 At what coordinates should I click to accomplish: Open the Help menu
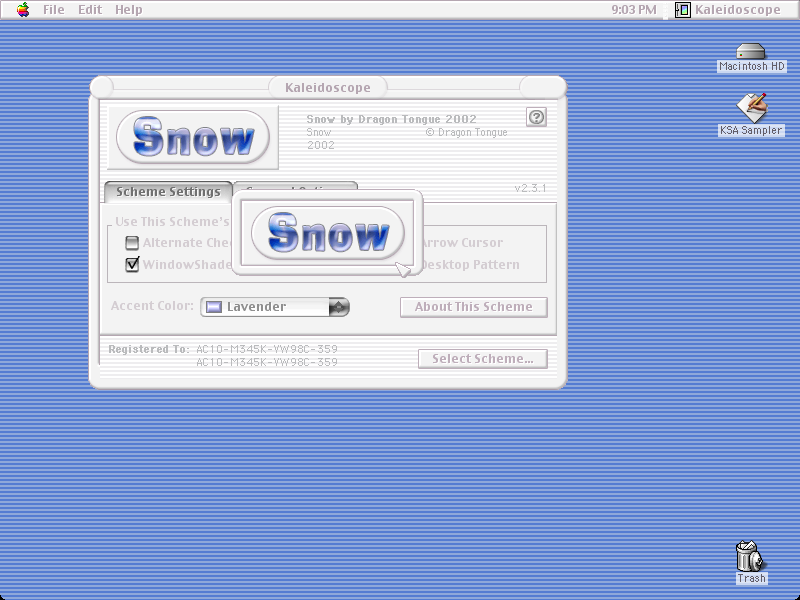(128, 10)
